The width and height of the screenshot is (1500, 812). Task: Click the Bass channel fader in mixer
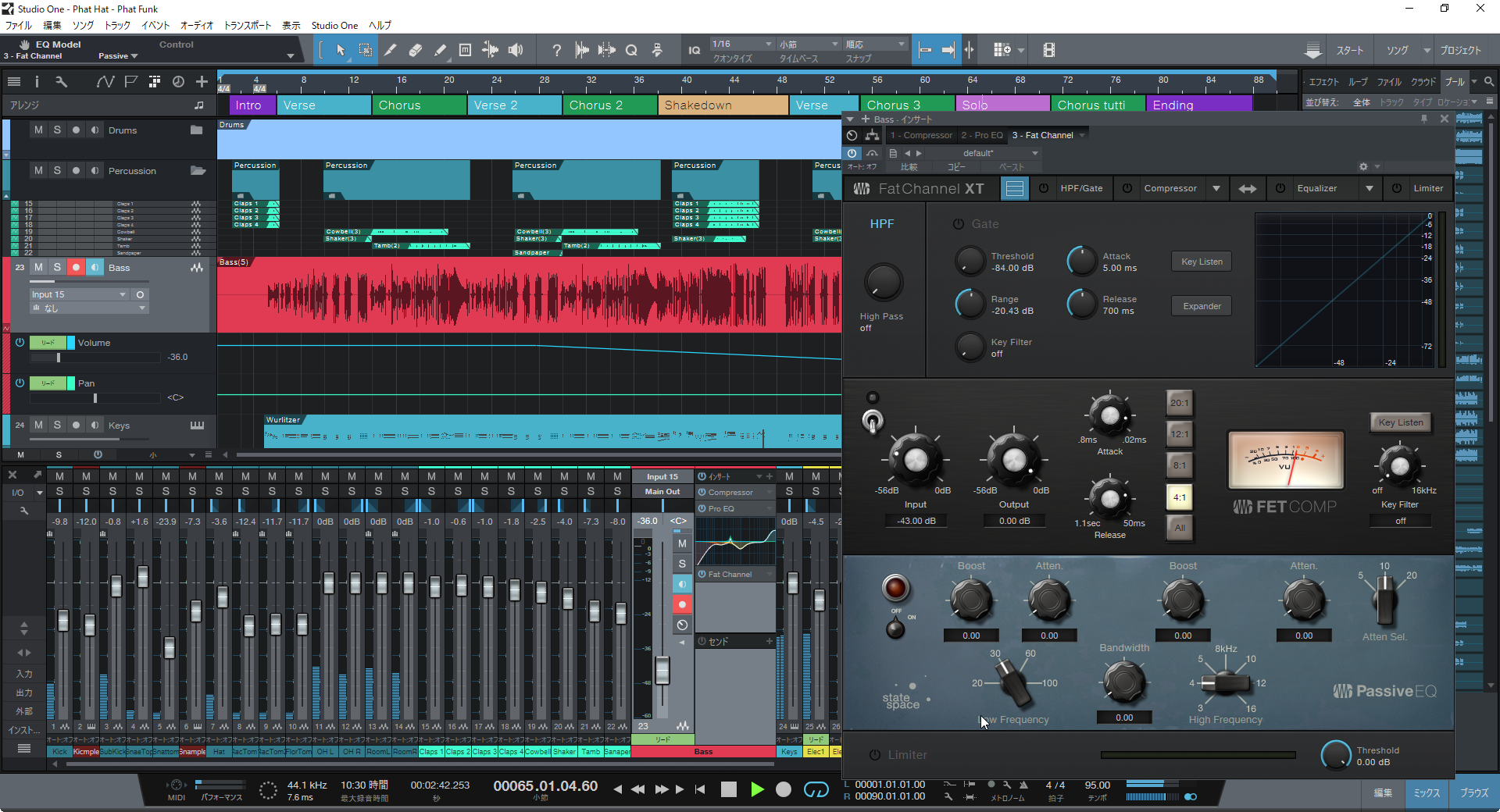click(x=662, y=670)
